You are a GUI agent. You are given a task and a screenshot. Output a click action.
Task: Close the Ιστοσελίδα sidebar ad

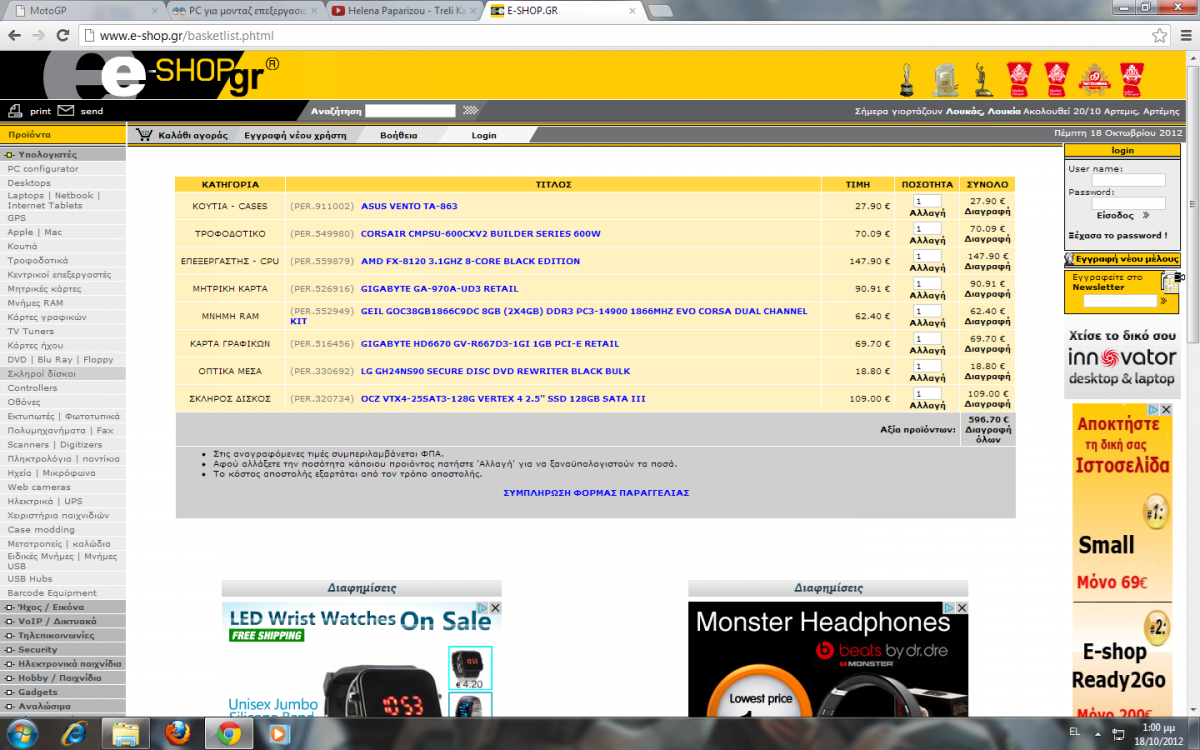coord(1166,410)
